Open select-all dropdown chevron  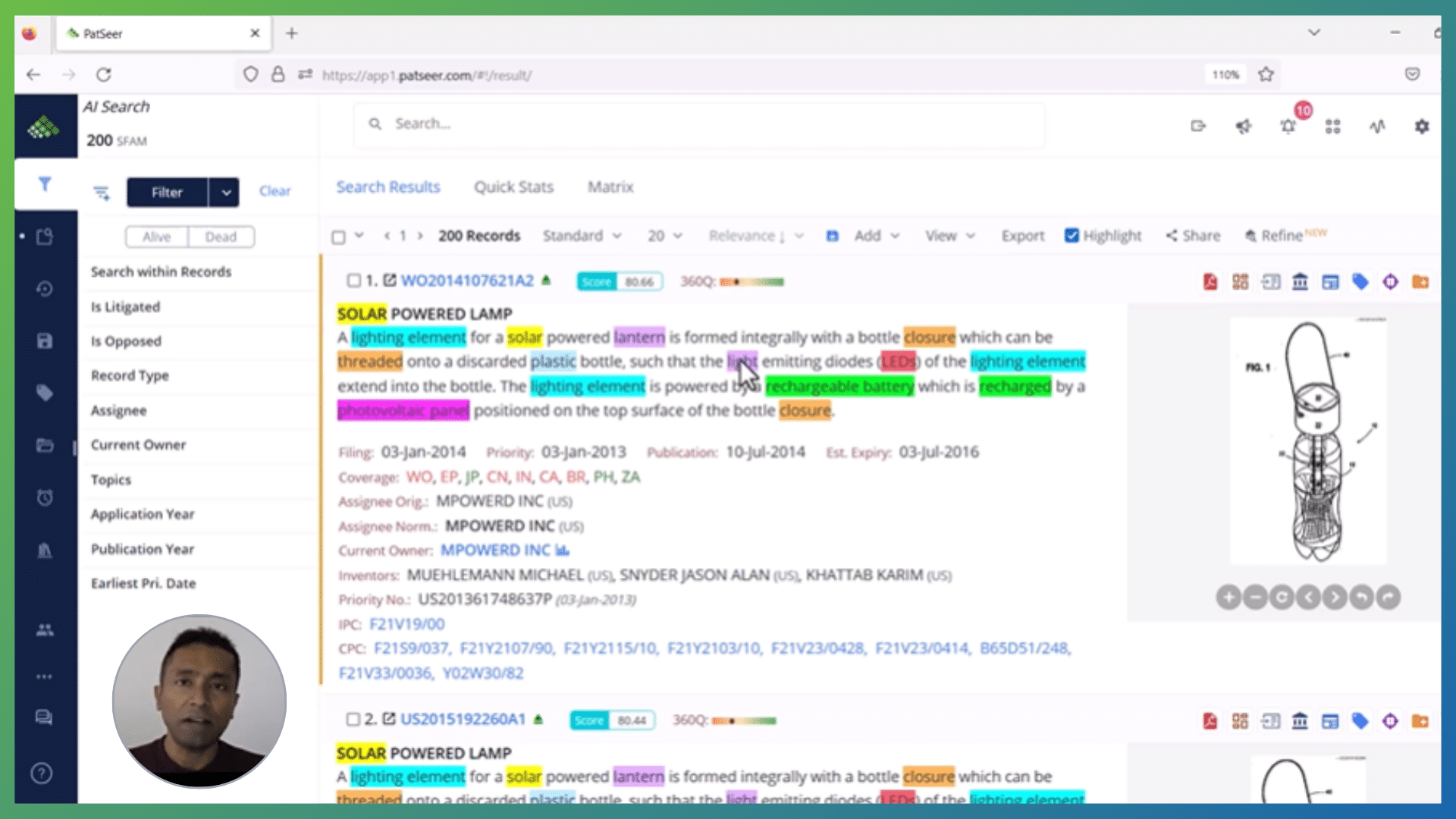(x=359, y=235)
